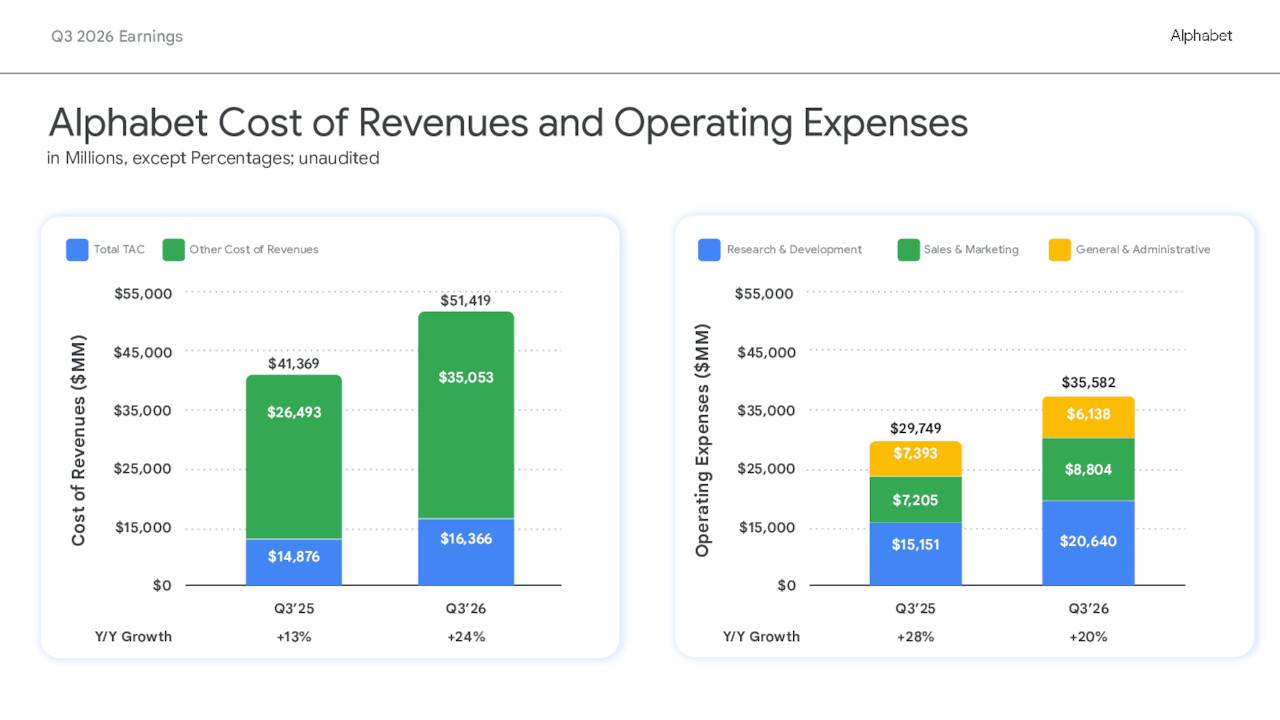Screen dimensions: 1280x720
Task: Click the Q3'26 label in the expenses chart
Action: (1089, 608)
